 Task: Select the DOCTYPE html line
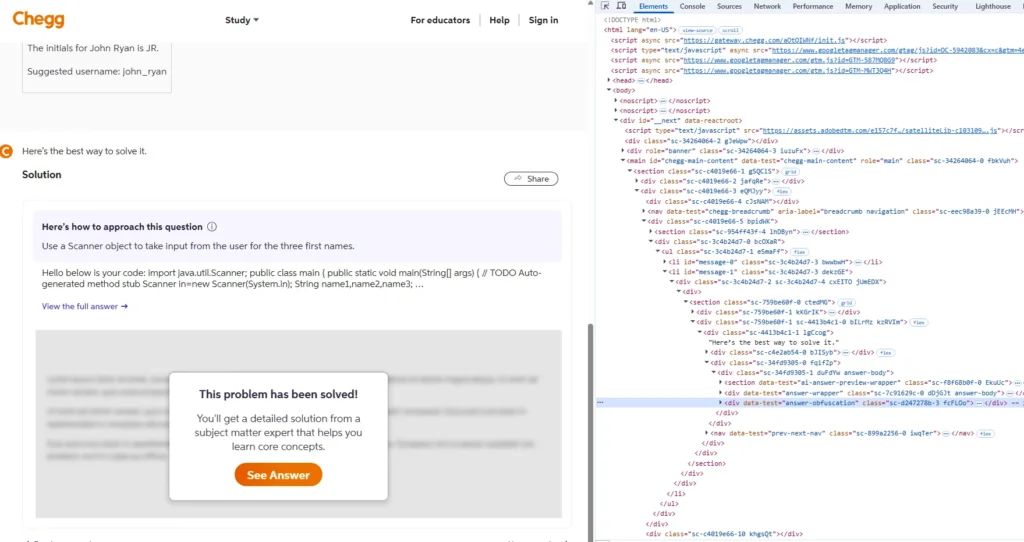pyautogui.click(x=632, y=20)
